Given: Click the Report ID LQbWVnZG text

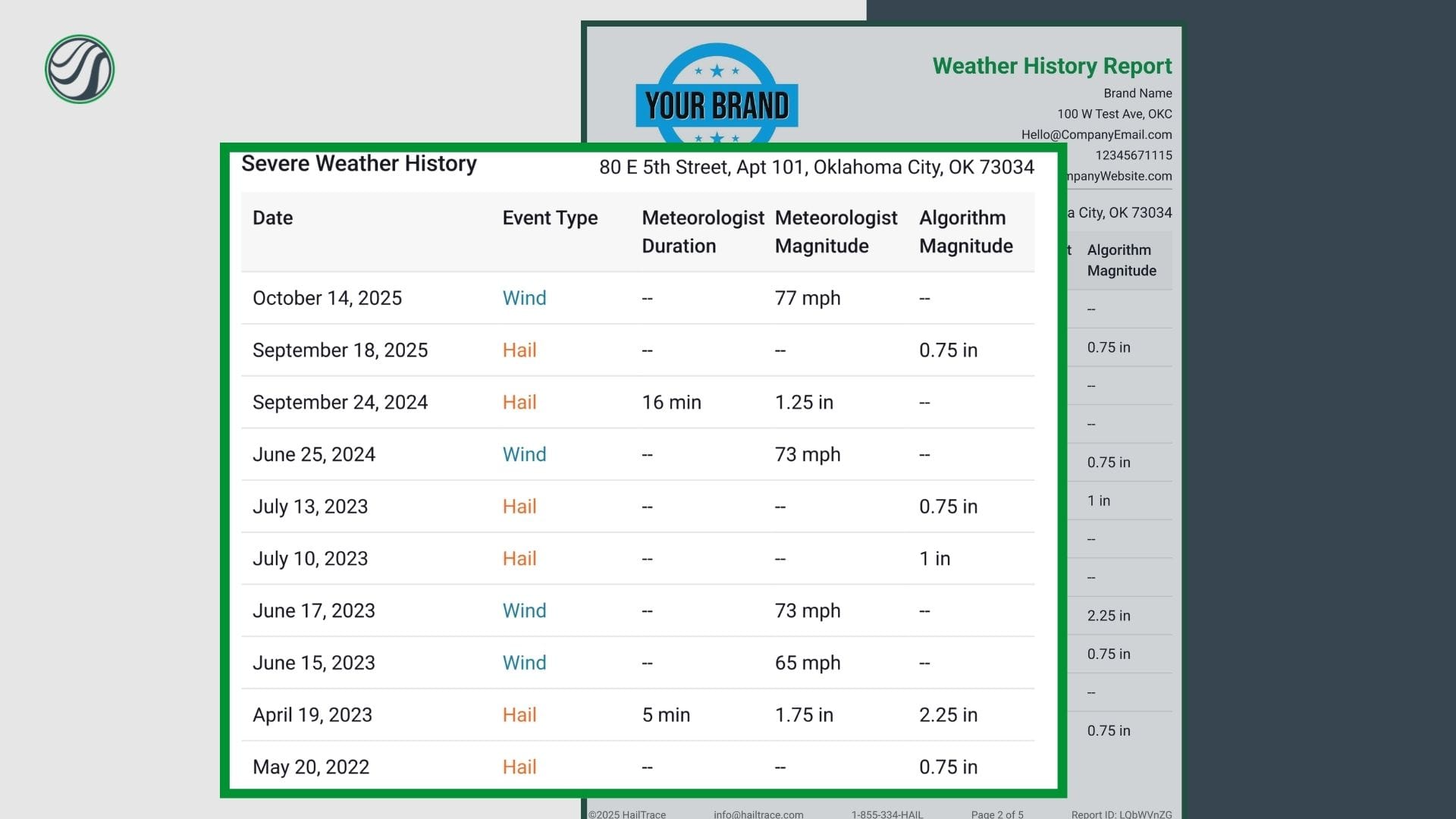Looking at the screenshot, I should coord(1121,814).
